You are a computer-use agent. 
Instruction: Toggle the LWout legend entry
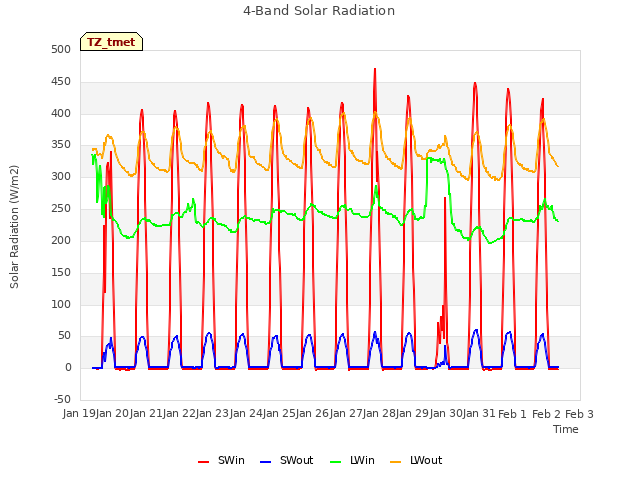[416, 460]
